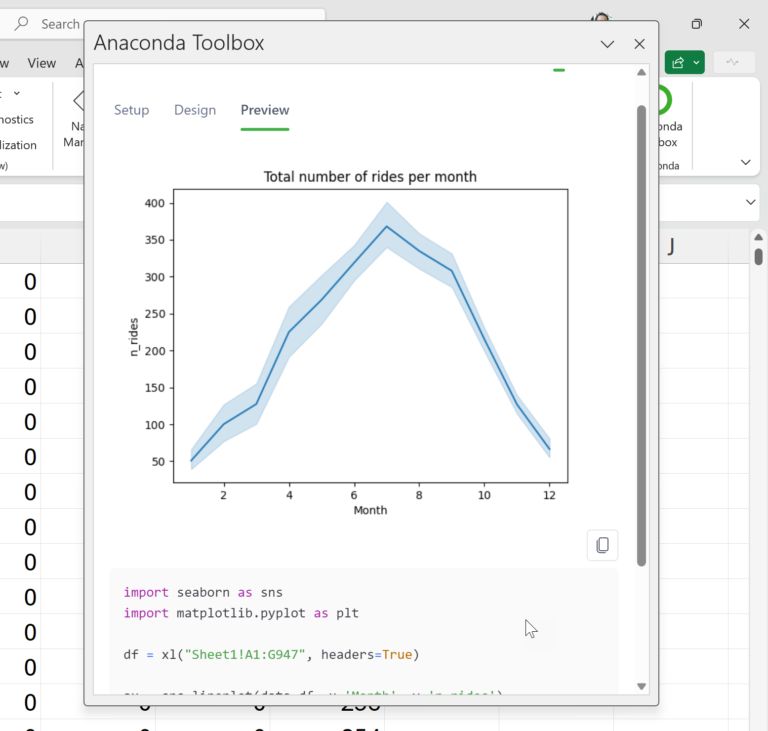Screen dimensions: 768x731
Task: Close the Anaconda Toolbox panel
Action: tap(639, 44)
